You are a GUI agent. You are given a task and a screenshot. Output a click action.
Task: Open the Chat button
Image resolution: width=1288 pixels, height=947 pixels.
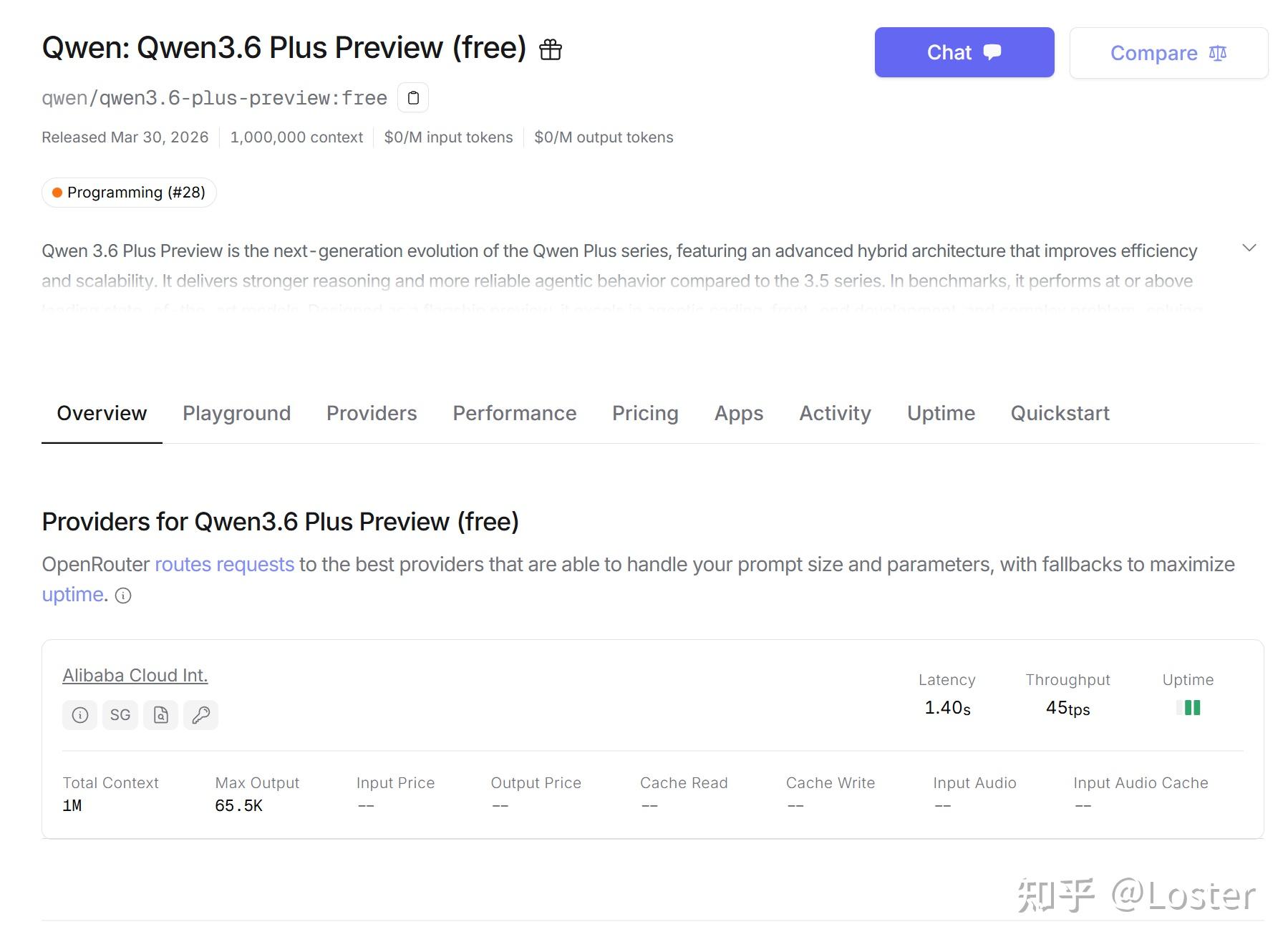pyautogui.click(x=964, y=52)
